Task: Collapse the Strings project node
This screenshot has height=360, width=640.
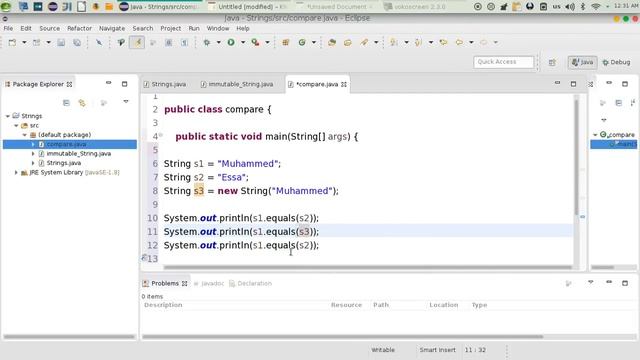Action: 7,116
